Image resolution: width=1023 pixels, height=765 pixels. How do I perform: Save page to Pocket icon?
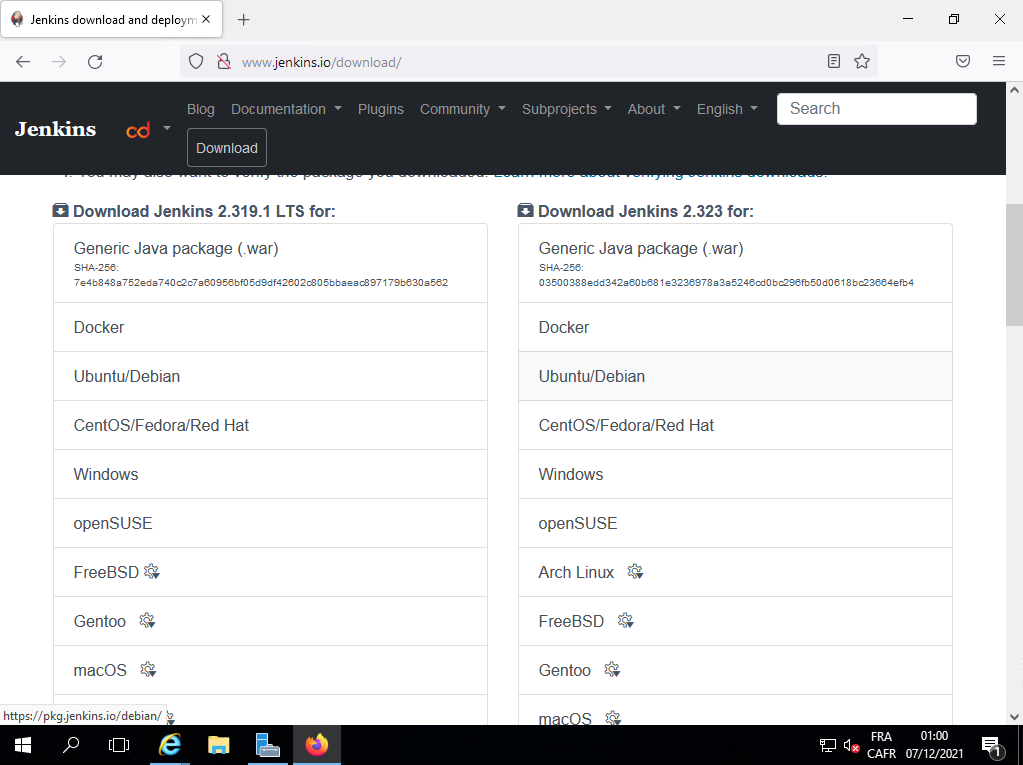click(963, 62)
